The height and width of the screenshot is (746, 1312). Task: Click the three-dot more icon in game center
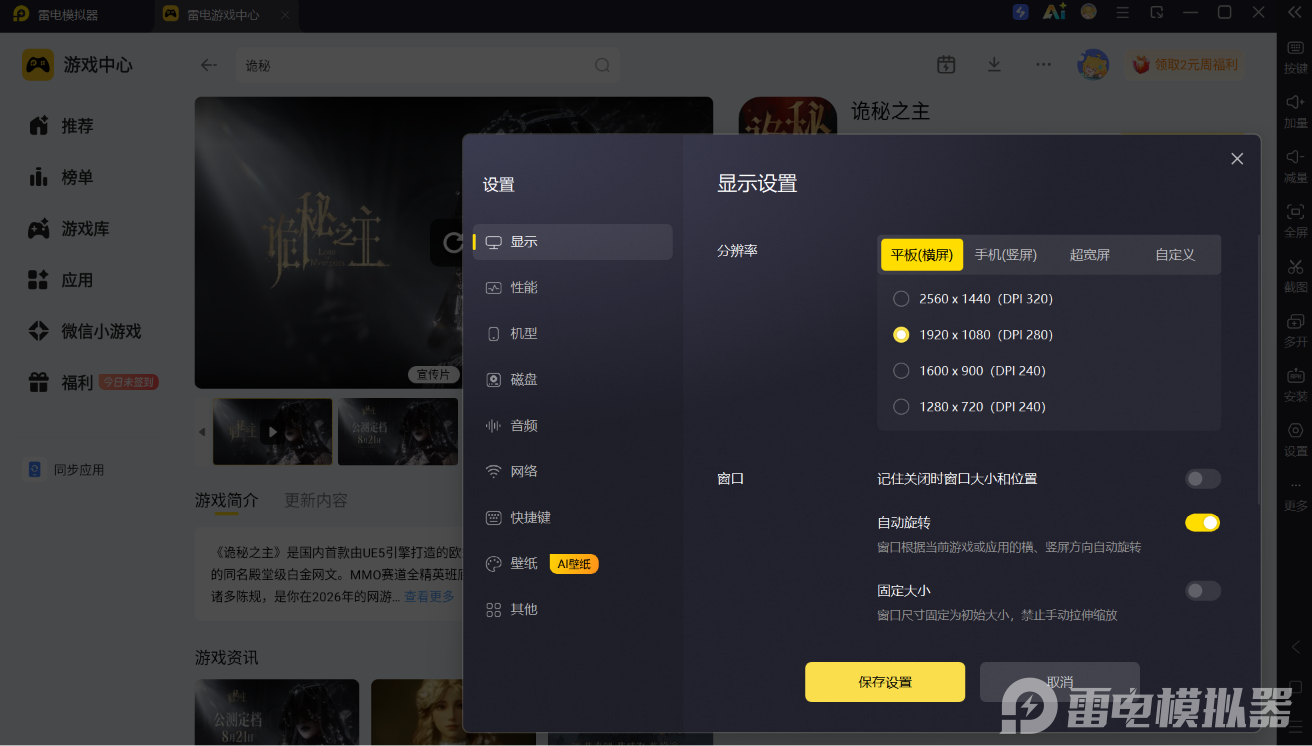pyautogui.click(x=1043, y=65)
